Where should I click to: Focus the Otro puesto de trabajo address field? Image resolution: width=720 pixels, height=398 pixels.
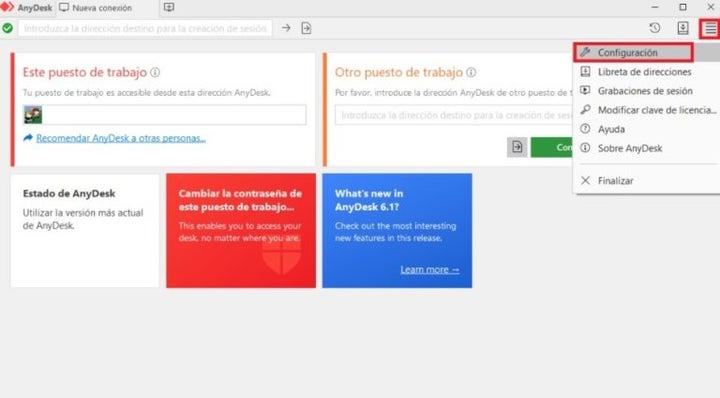454,115
